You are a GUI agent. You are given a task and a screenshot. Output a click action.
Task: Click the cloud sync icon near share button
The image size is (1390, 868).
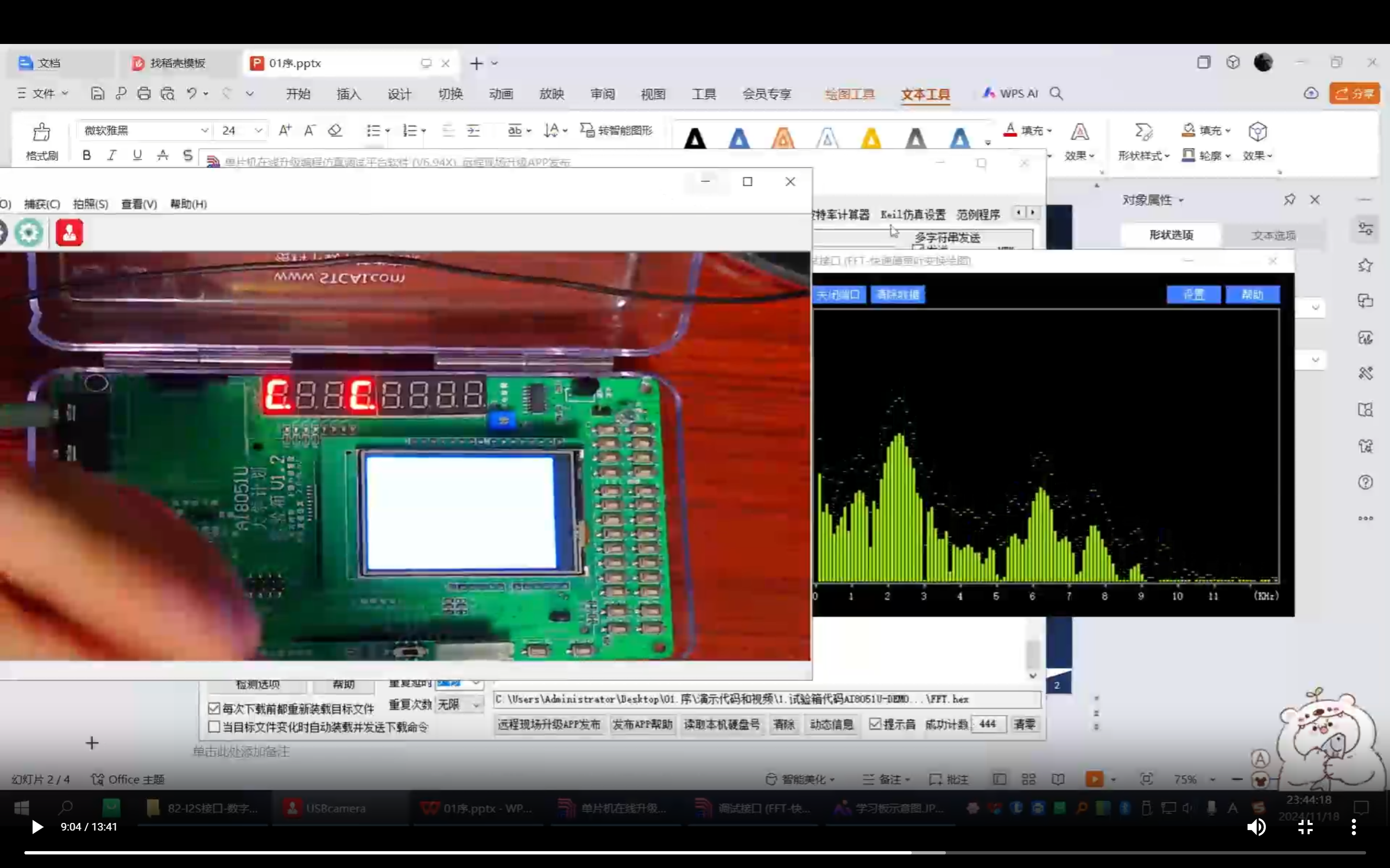click(x=1311, y=93)
